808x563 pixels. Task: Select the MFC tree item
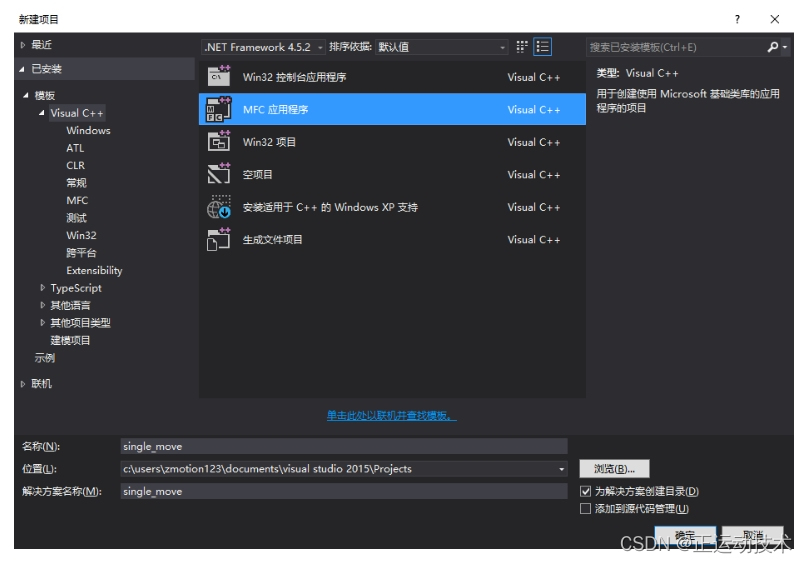coord(77,200)
